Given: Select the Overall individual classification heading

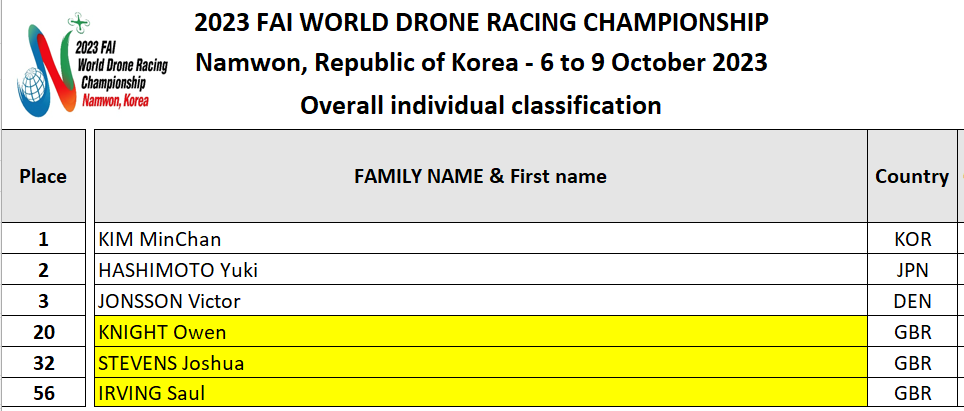Looking at the screenshot, I should (x=482, y=105).
